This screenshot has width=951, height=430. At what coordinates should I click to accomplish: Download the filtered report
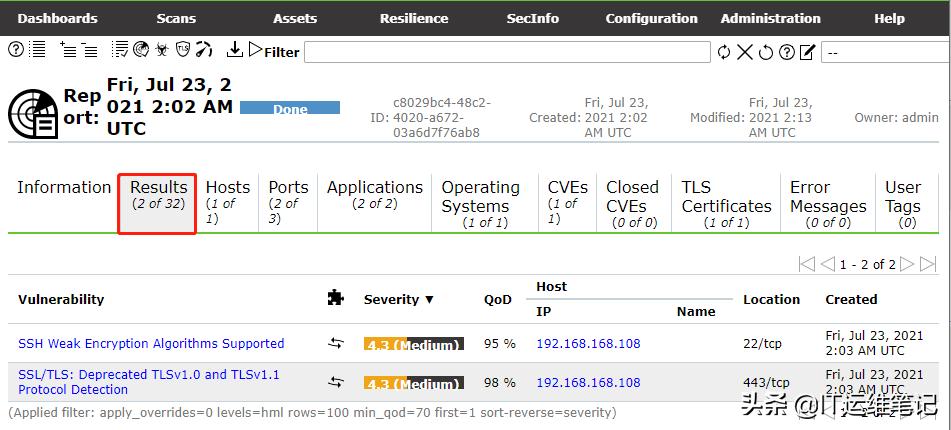pyautogui.click(x=234, y=50)
